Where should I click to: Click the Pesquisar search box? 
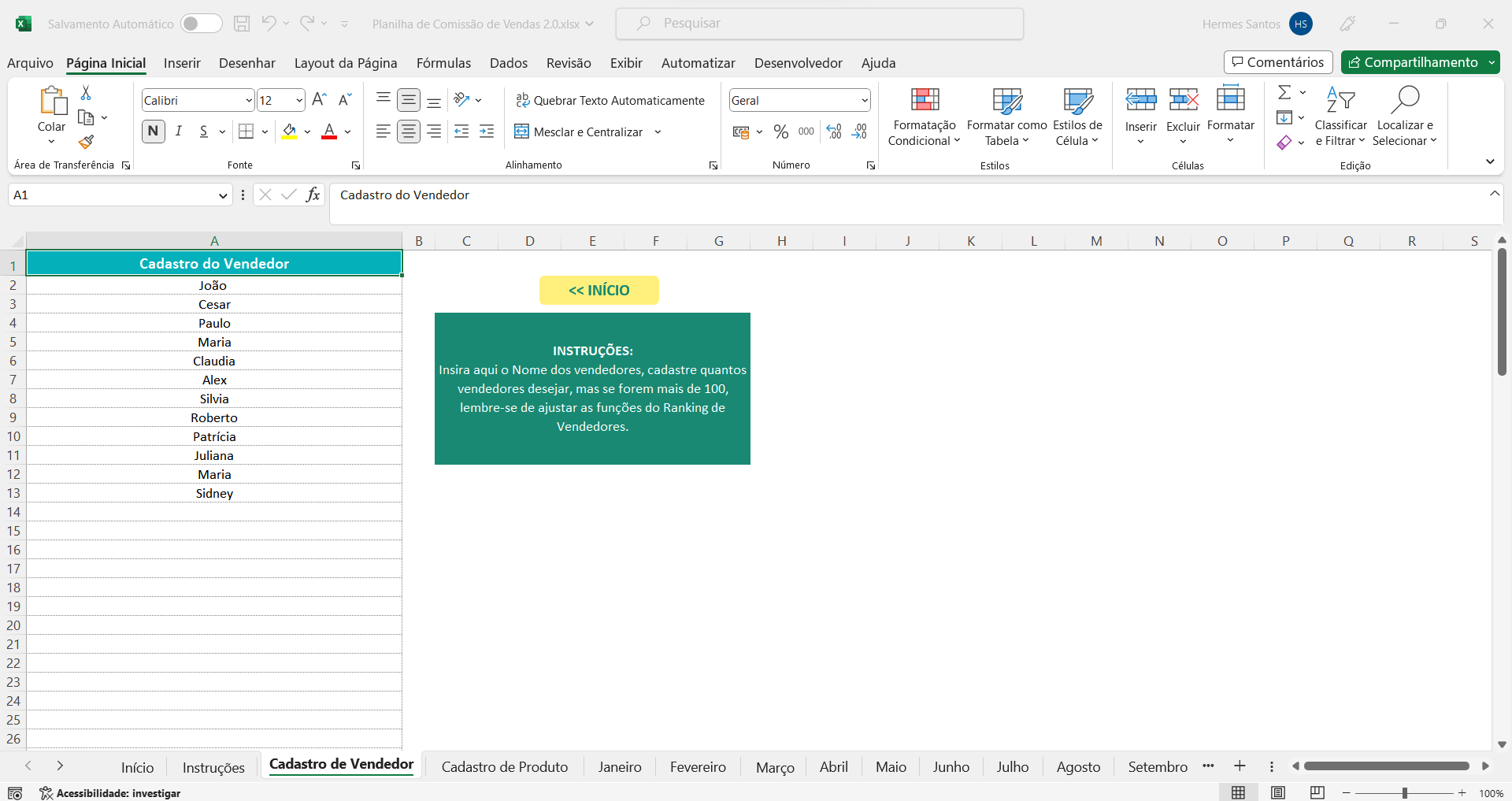coord(820,24)
